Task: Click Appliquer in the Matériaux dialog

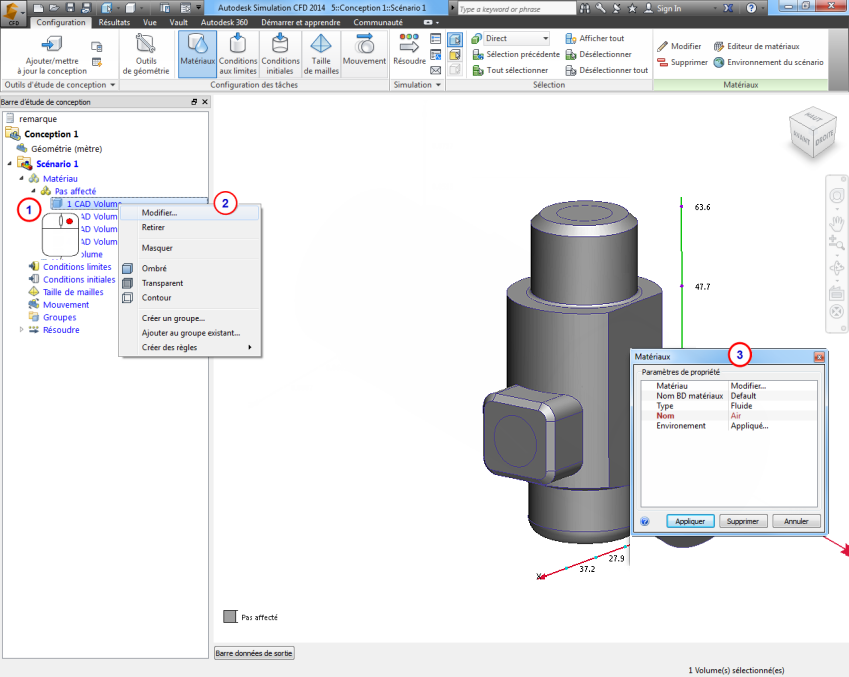Action: click(690, 521)
